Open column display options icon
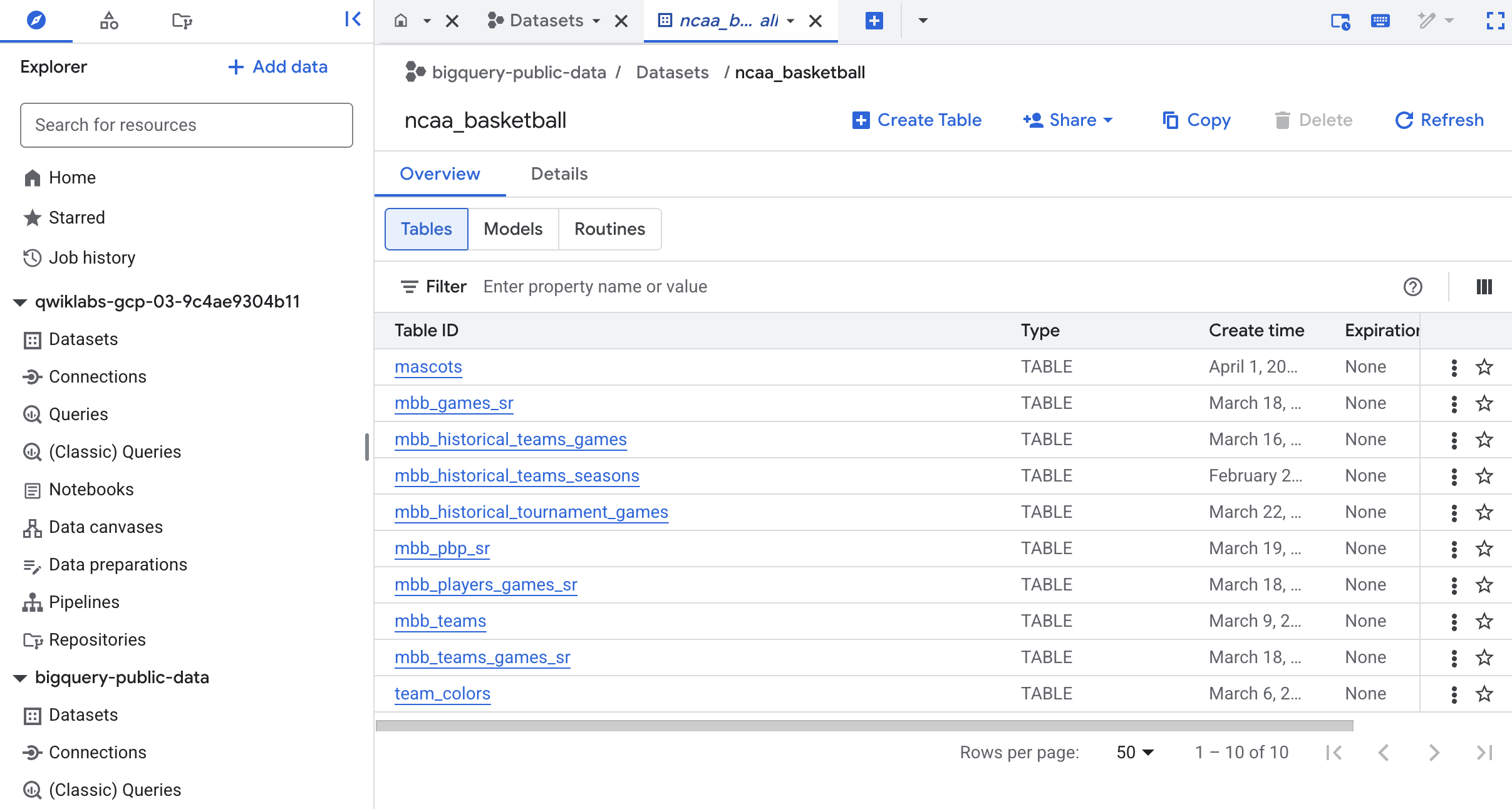 pos(1484,287)
